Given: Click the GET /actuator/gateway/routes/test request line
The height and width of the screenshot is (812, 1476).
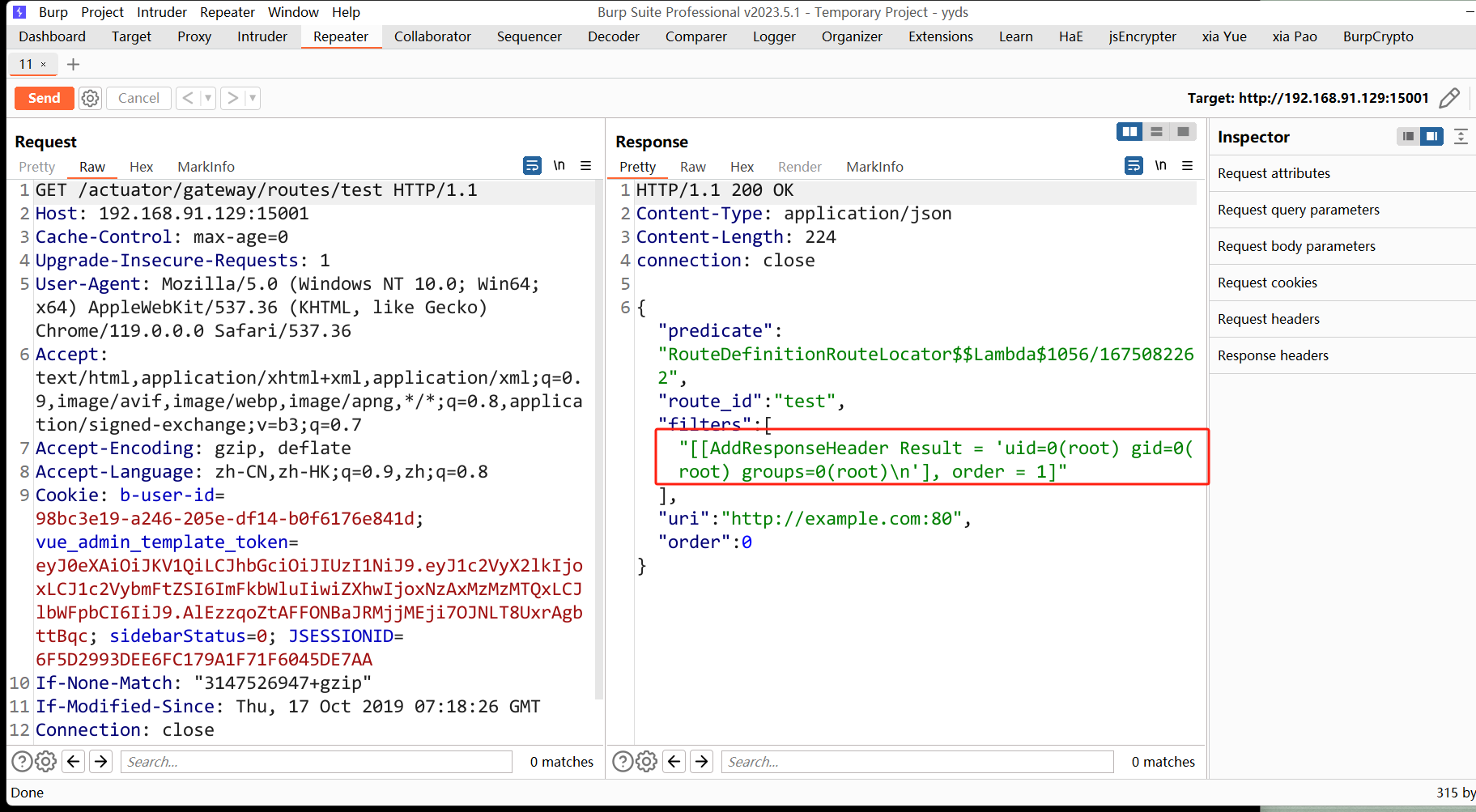Looking at the screenshot, I should (256, 190).
